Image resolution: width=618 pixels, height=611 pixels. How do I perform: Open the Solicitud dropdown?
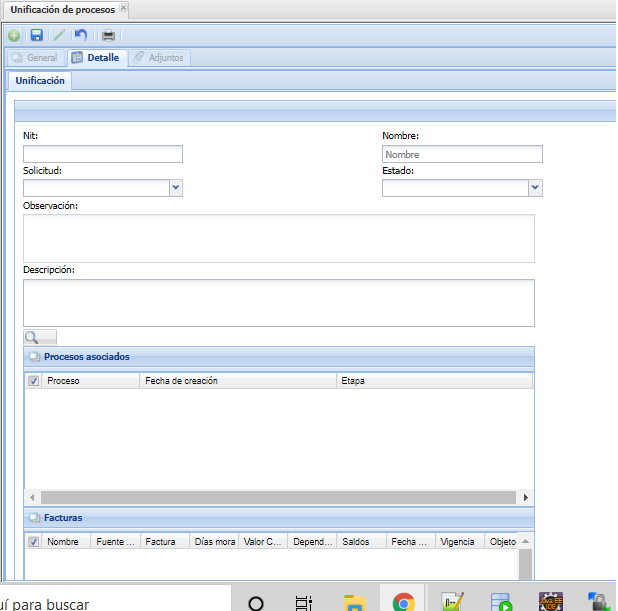[176, 187]
